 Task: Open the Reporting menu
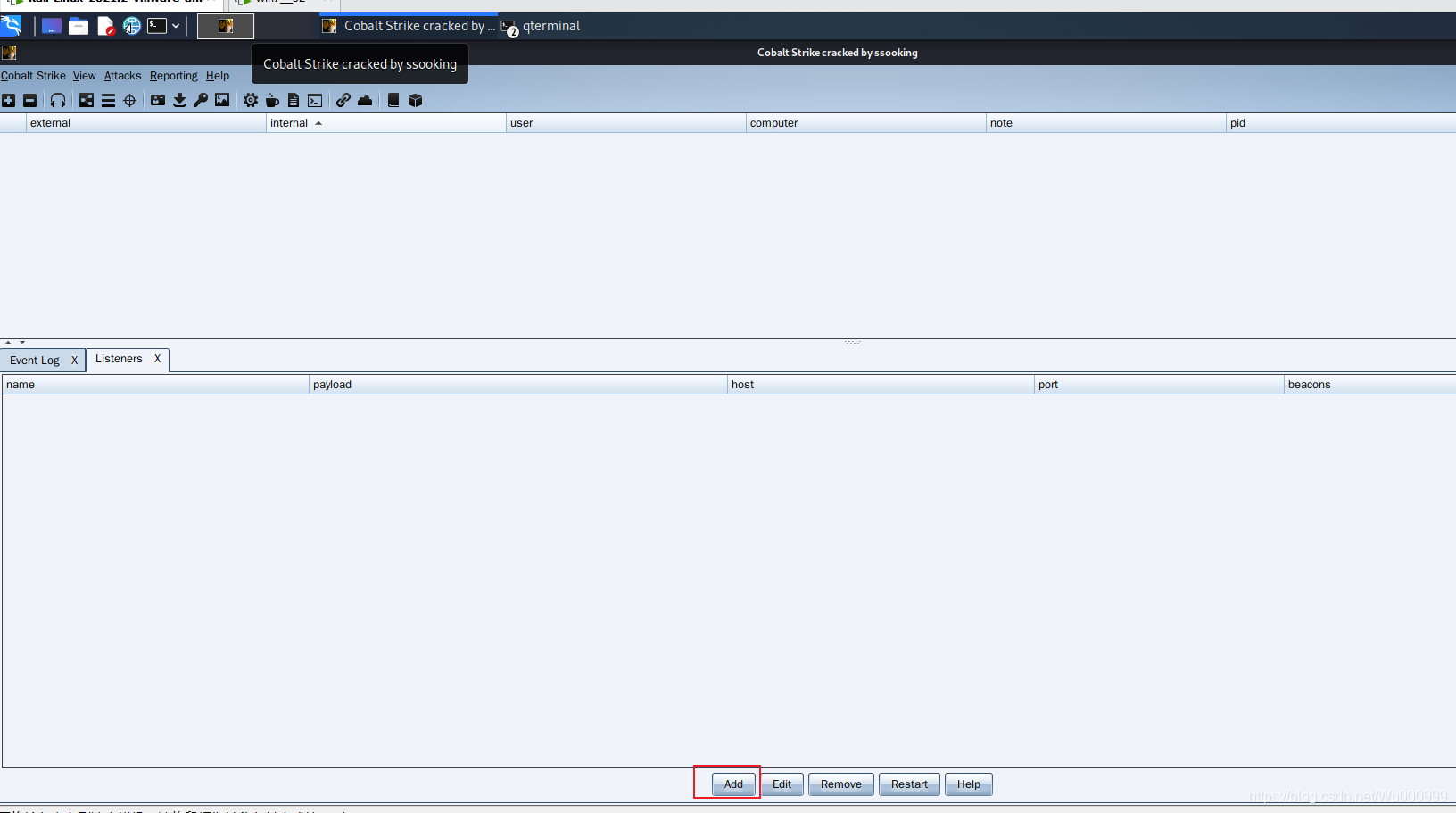click(173, 76)
